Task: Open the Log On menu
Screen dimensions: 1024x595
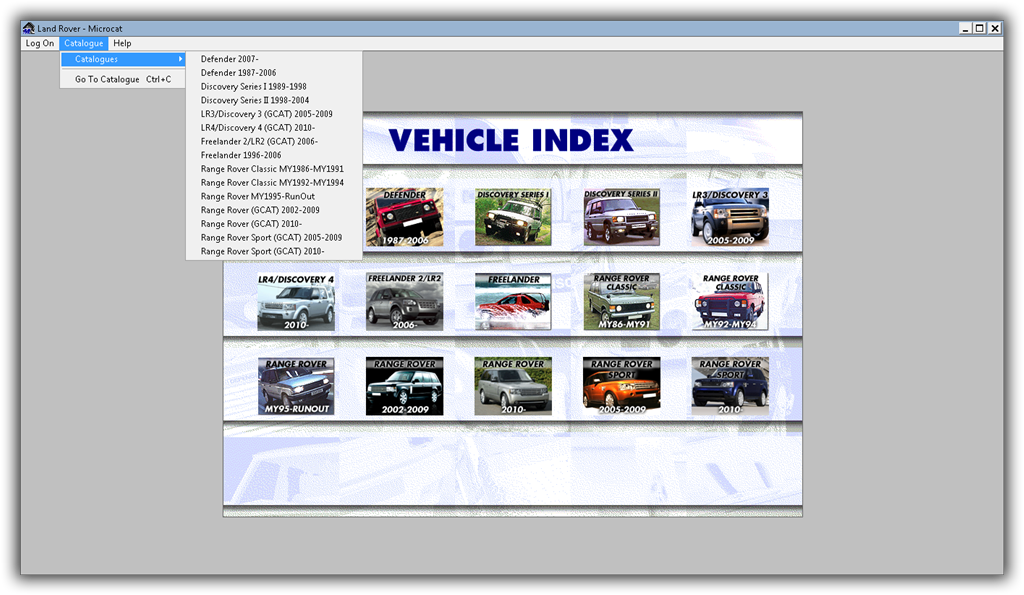Action: coord(40,43)
